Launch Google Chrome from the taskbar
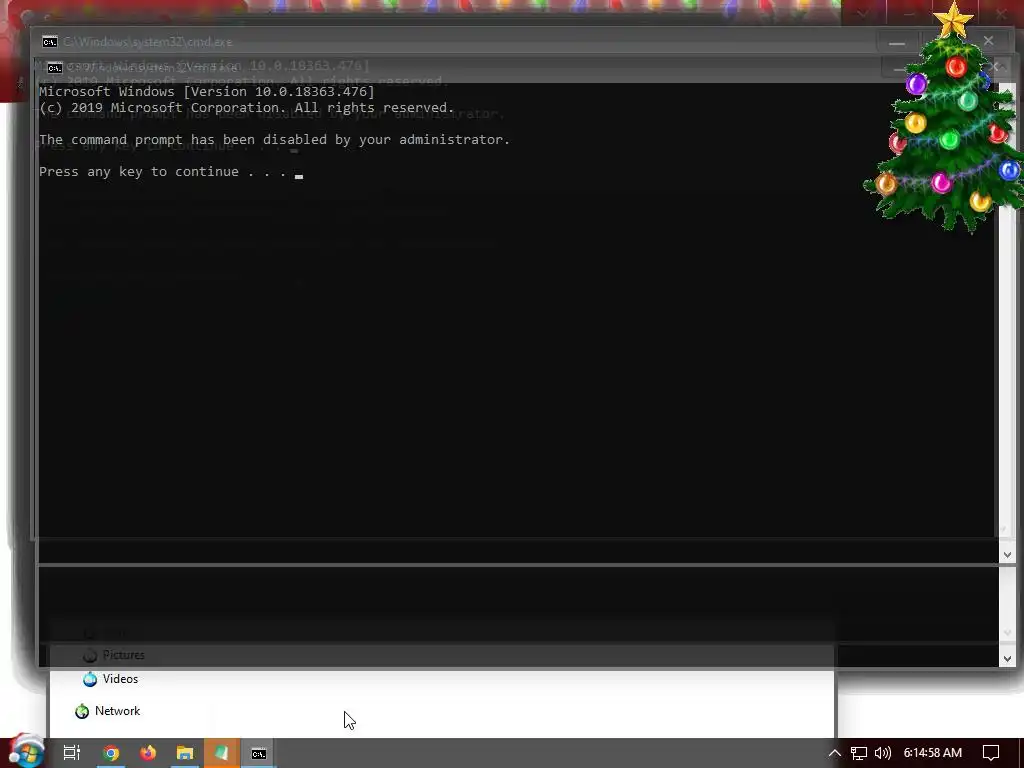 click(111, 753)
